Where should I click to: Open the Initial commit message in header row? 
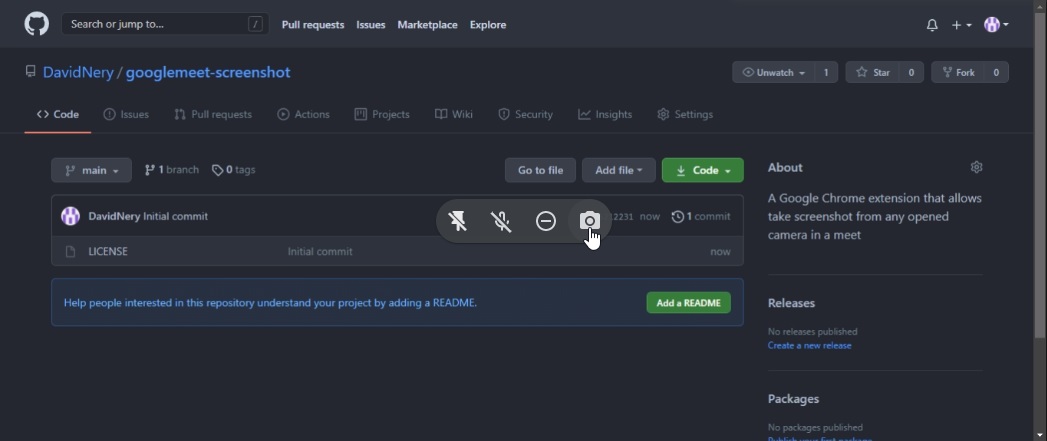point(176,216)
